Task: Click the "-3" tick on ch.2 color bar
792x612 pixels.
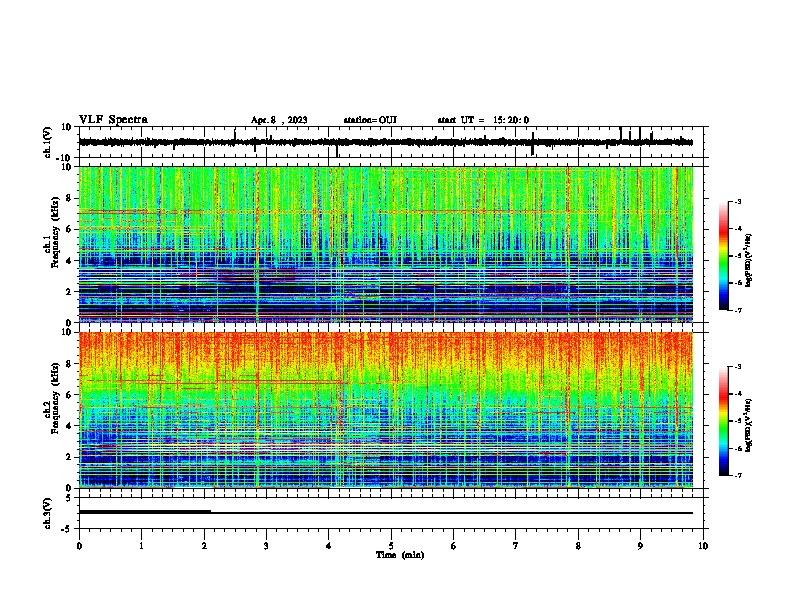Action: coord(737,367)
